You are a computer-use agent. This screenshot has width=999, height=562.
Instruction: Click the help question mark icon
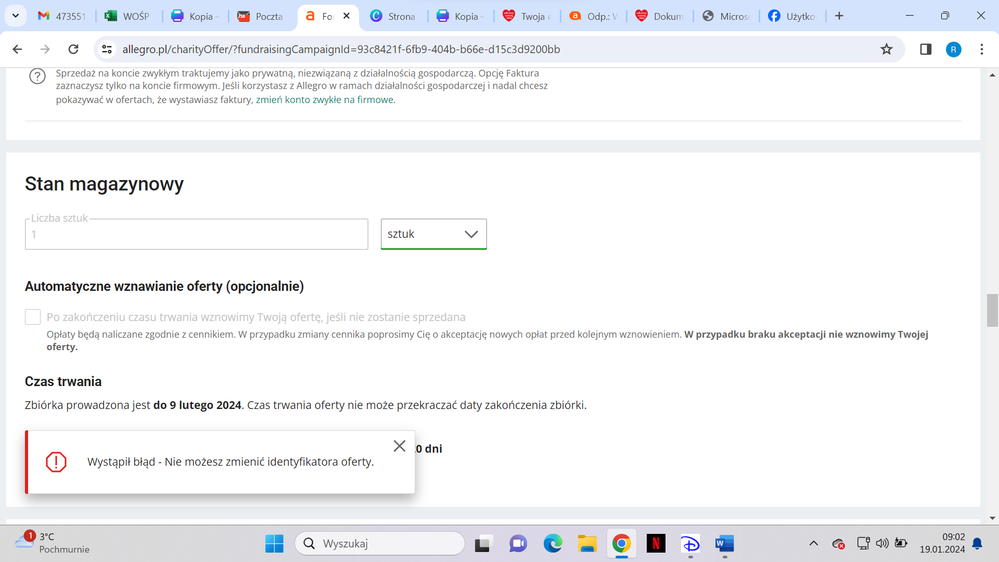pos(37,77)
